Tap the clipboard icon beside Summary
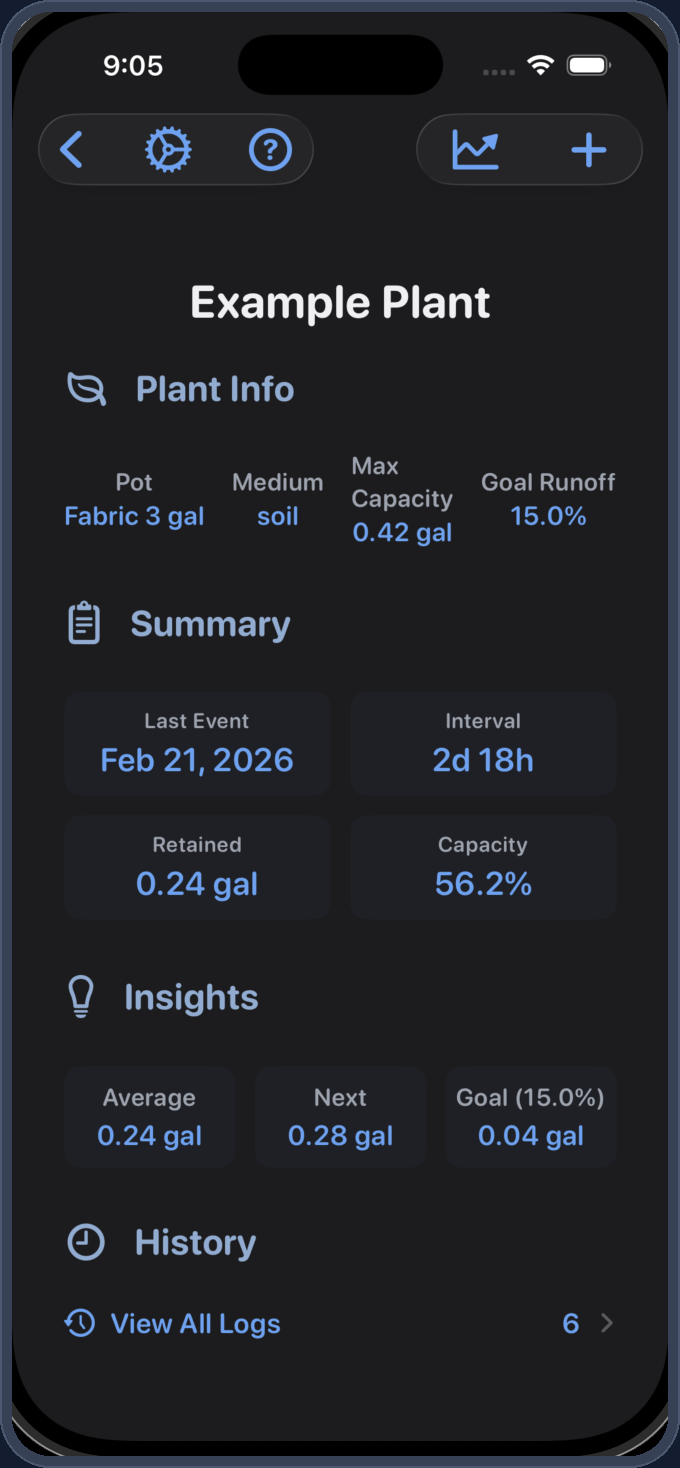The image size is (680, 1468). pos(84,621)
